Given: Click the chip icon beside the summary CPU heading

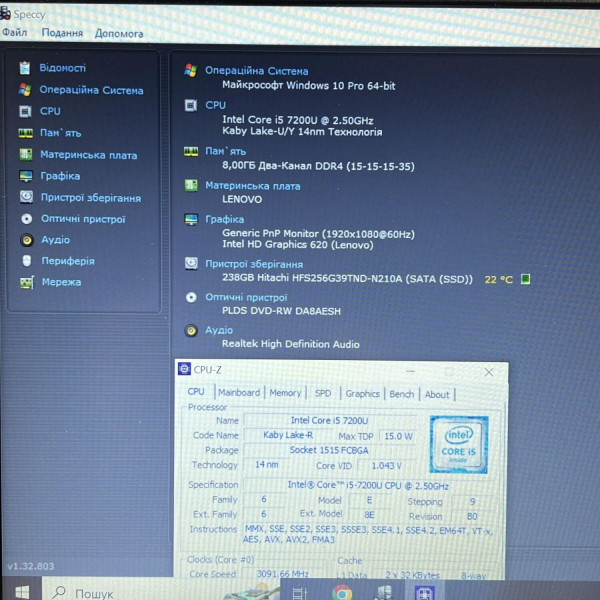Looking at the screenshot, I should pyautogui.click(x=191, y=105).
